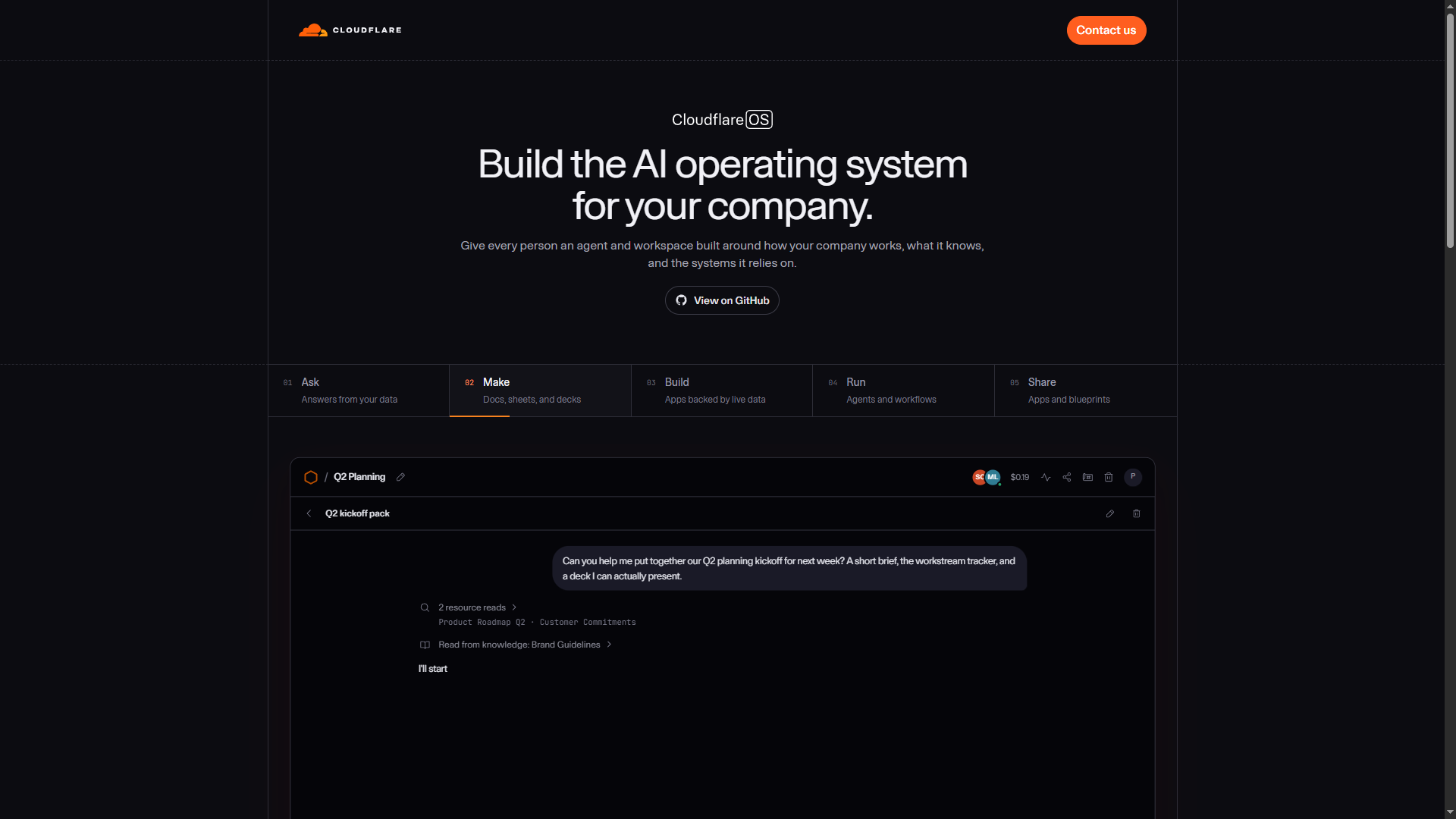Open the blueprint icon in workspace header
The image size is (1456, 819).
(1087, 477)
